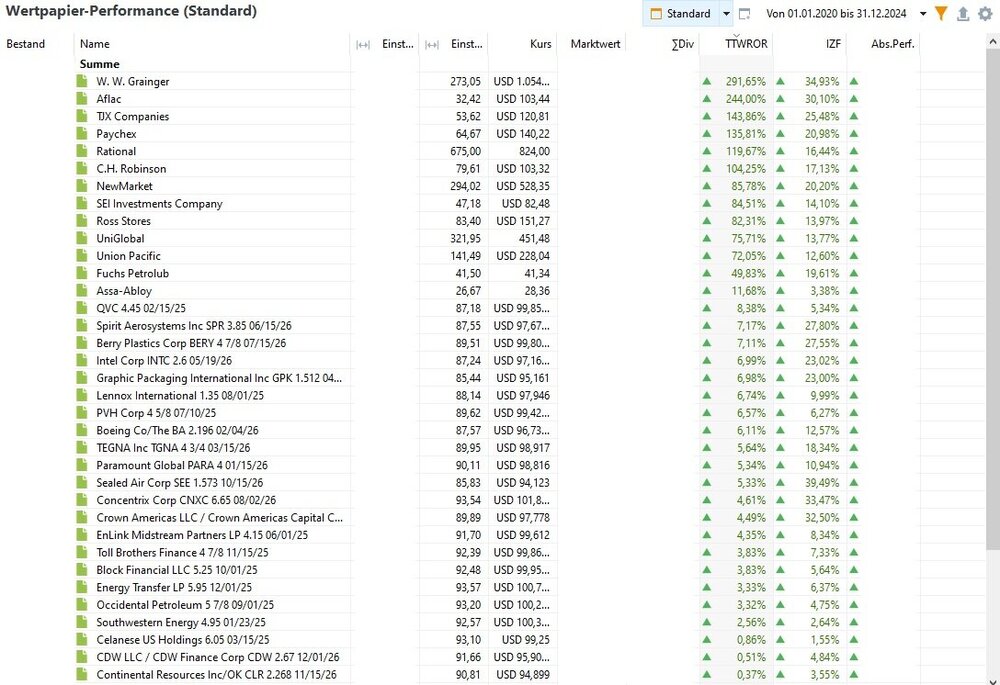The image size is (1000, 685).
Task: Click the TTWROR trend arrow for Rational
Action: coord(707,151)
